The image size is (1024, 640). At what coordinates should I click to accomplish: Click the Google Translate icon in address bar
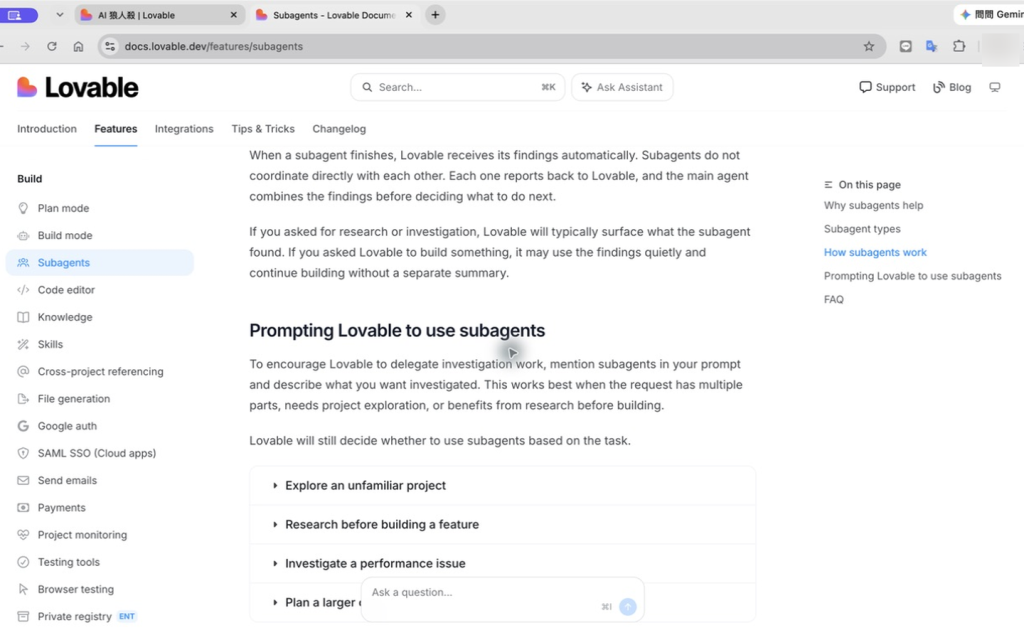[x=932, y=46]
